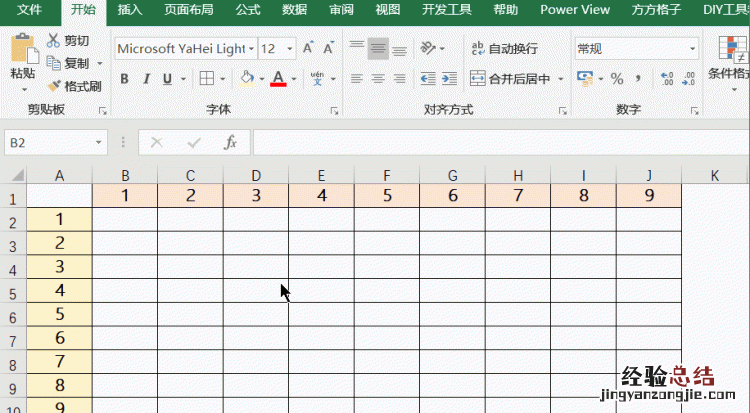750x413 pixels.
Task: Click the 自动换行 wrap text button
Action: (504, 48)
